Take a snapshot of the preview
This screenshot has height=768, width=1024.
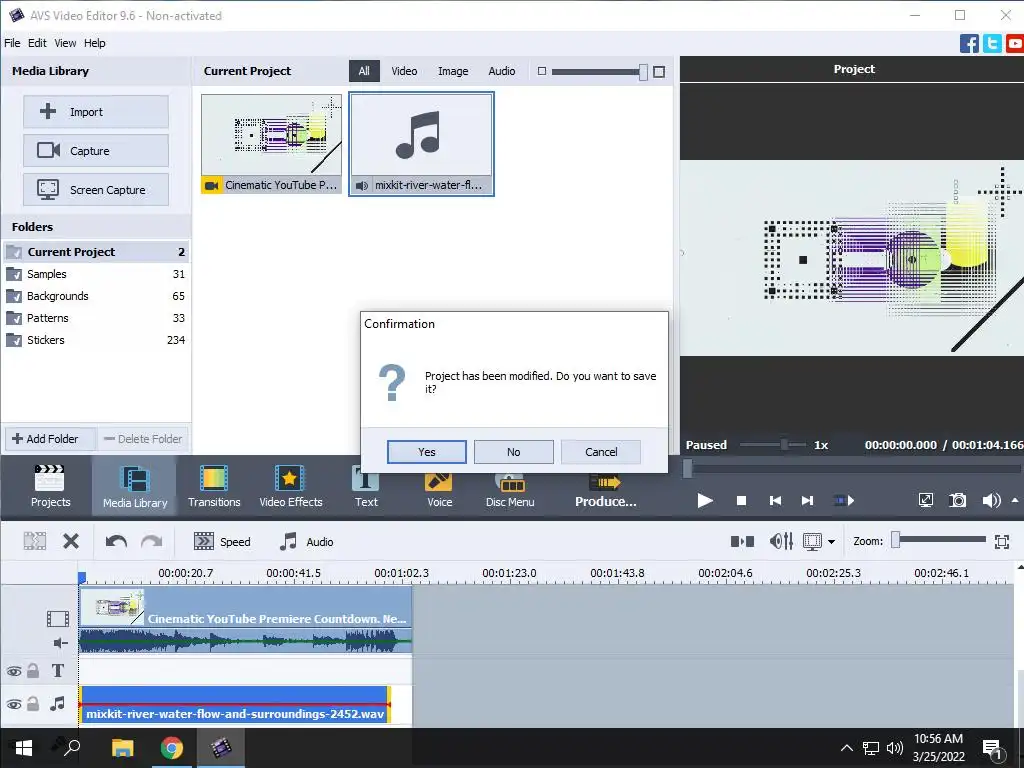click(957, 500)
